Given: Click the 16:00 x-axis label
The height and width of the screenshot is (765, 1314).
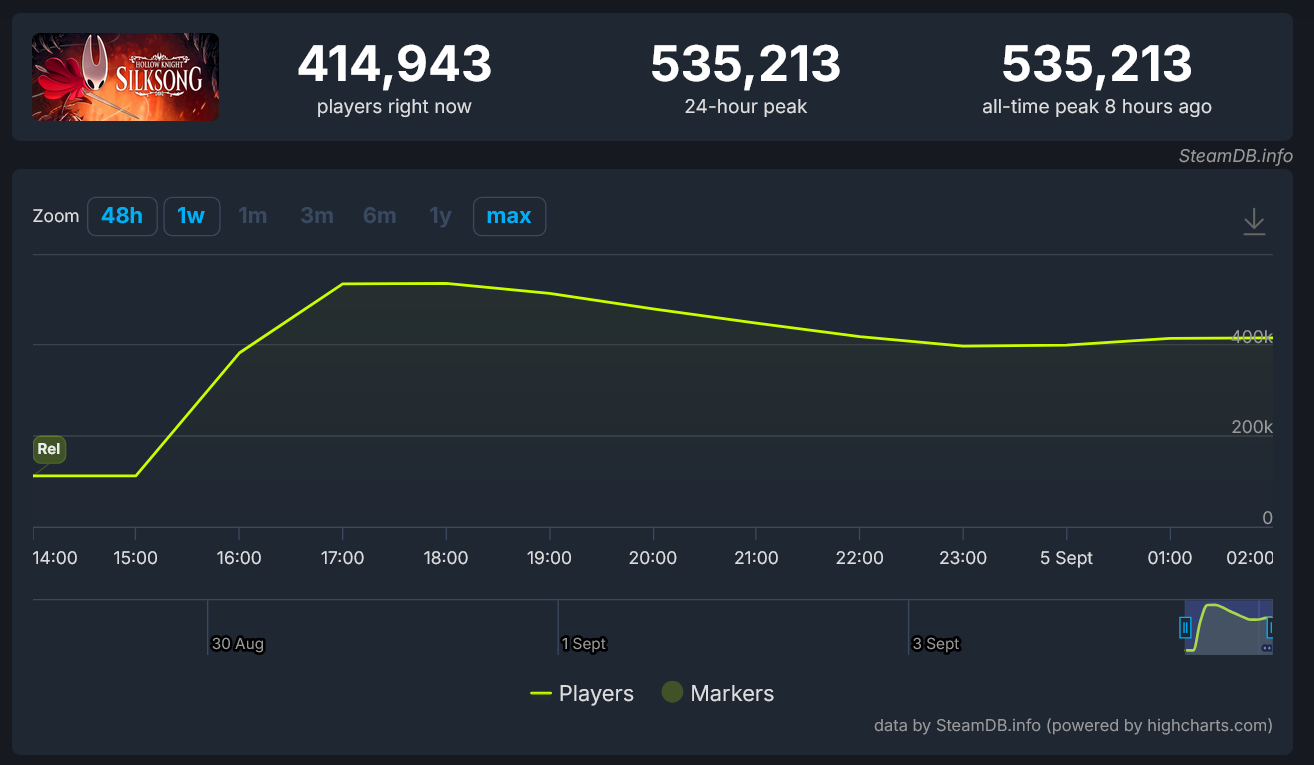Looking at the screenshot, I should click(239, 558).
